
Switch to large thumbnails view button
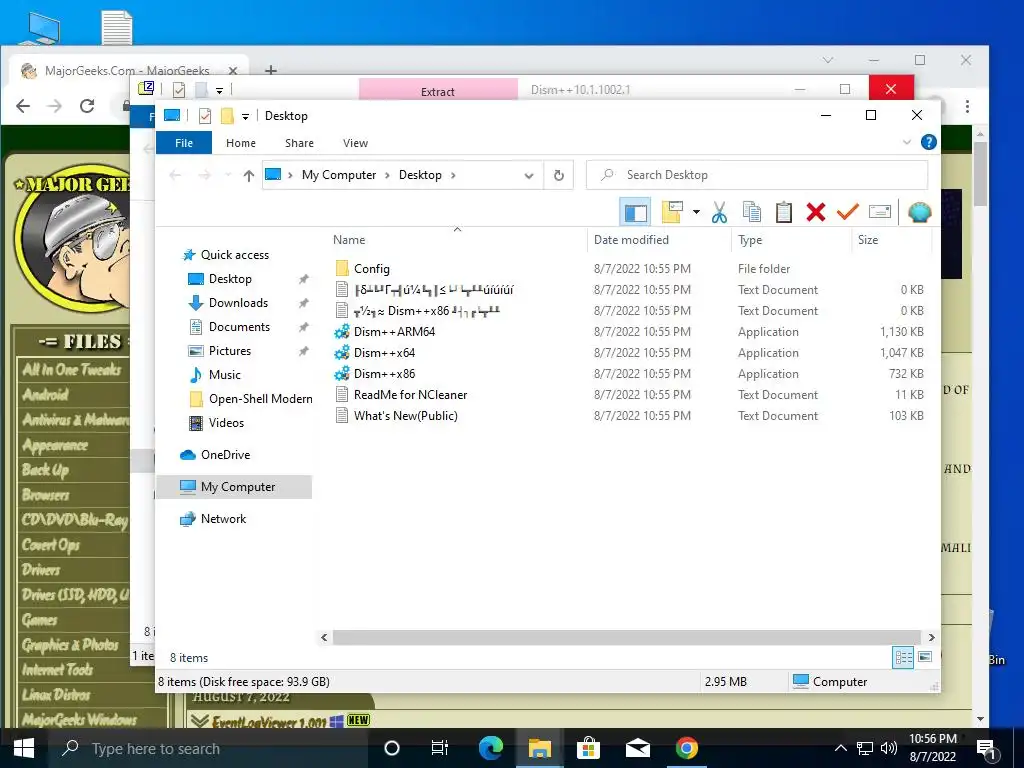click(x=925, y=658)
